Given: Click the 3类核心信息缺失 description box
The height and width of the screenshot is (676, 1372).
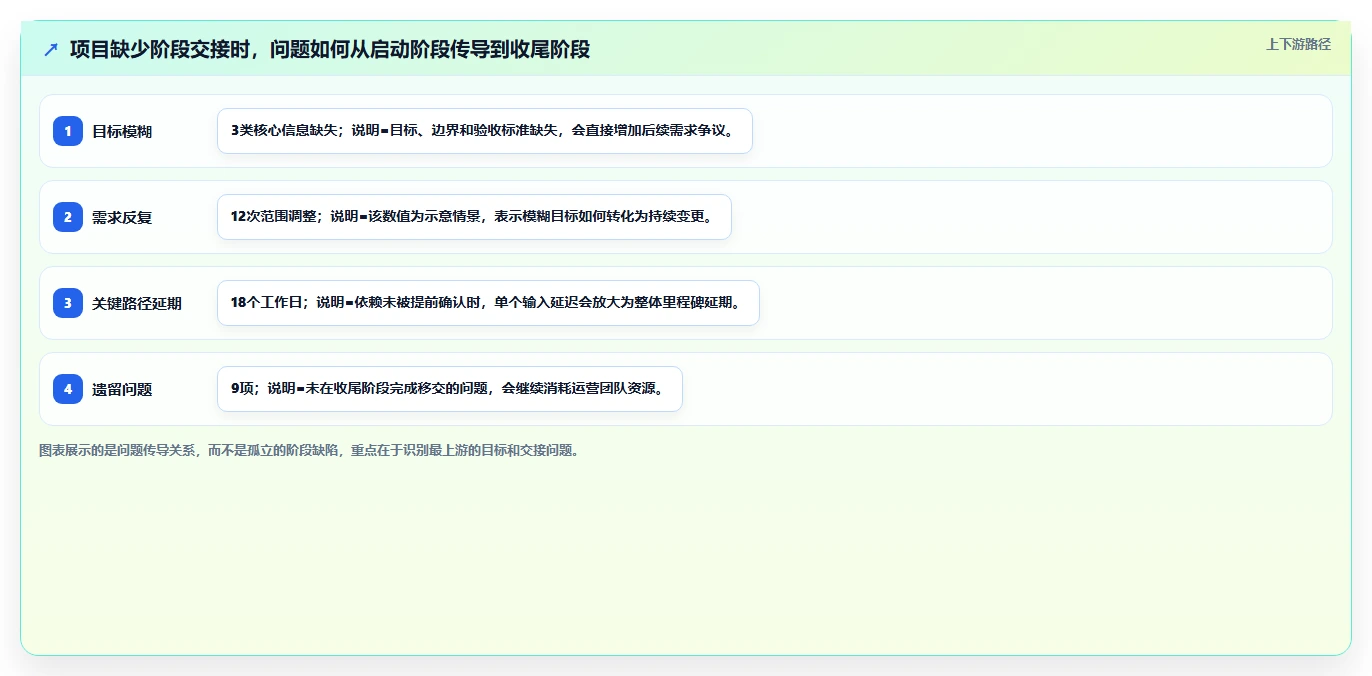Looking at the screenshot, I should click(x=485, y=131).
